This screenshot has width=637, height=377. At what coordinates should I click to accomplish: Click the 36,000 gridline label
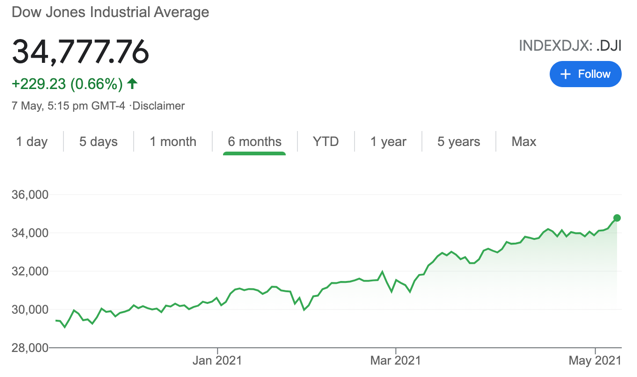tap(30, 195)
